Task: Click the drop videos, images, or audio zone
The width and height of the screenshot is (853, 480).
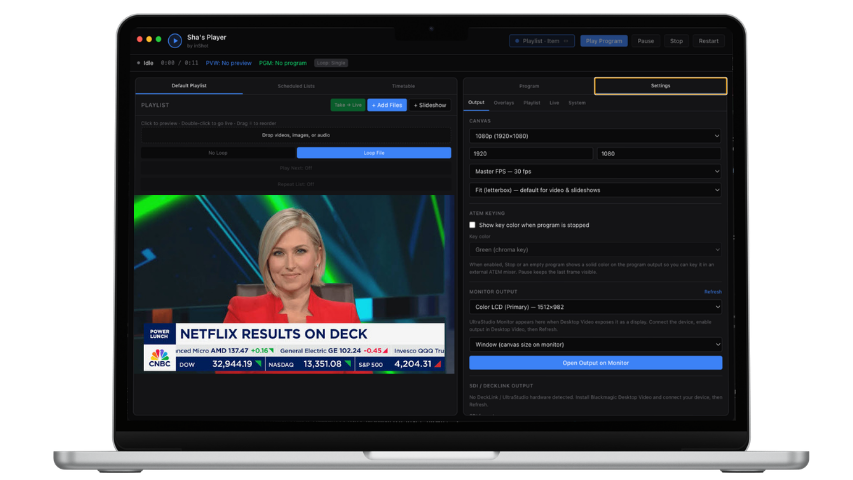Action: [x=296, y=135]
